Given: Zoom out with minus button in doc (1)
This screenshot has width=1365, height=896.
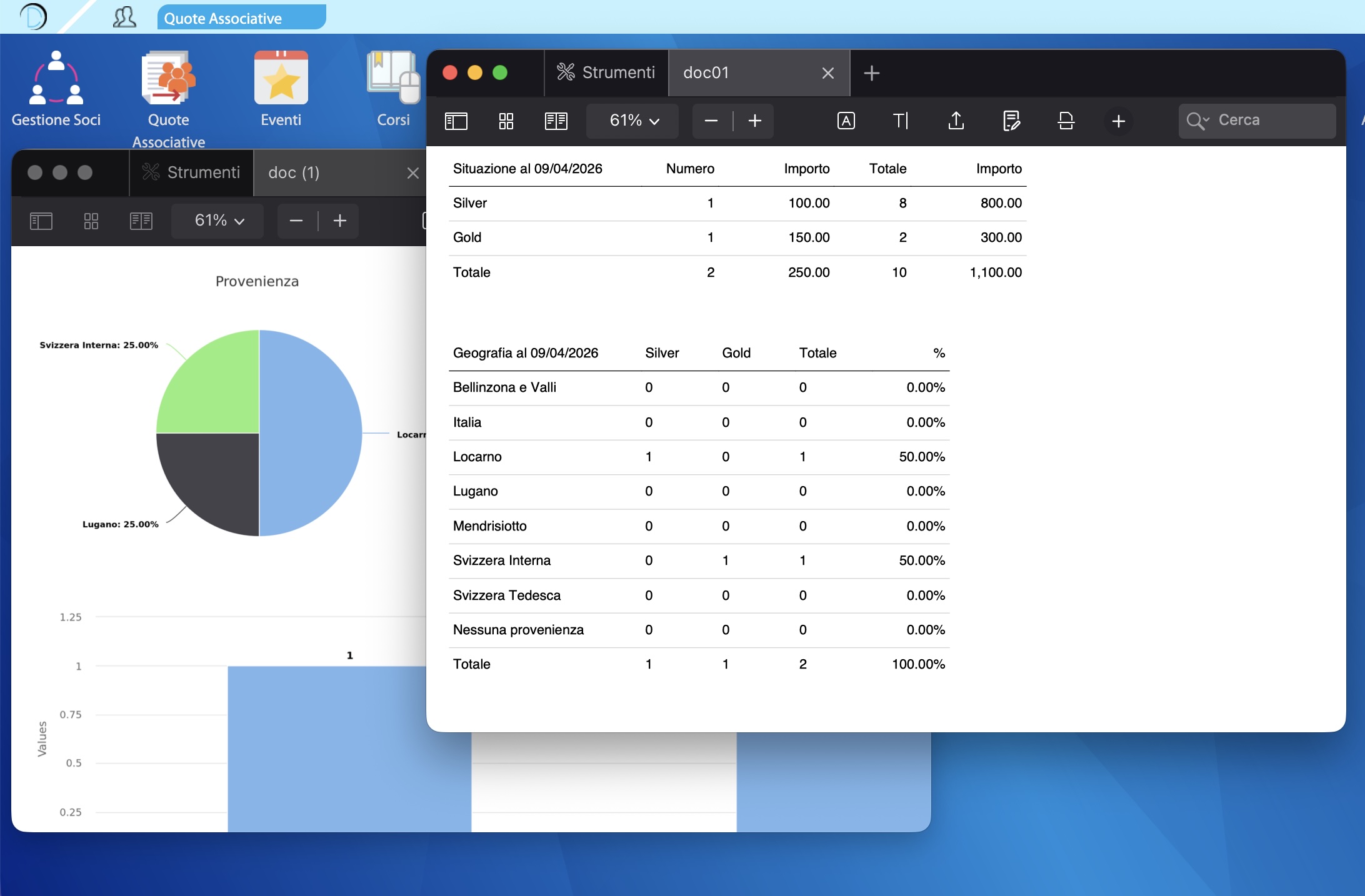Looking at the screenshot, I should pos(296,221).
